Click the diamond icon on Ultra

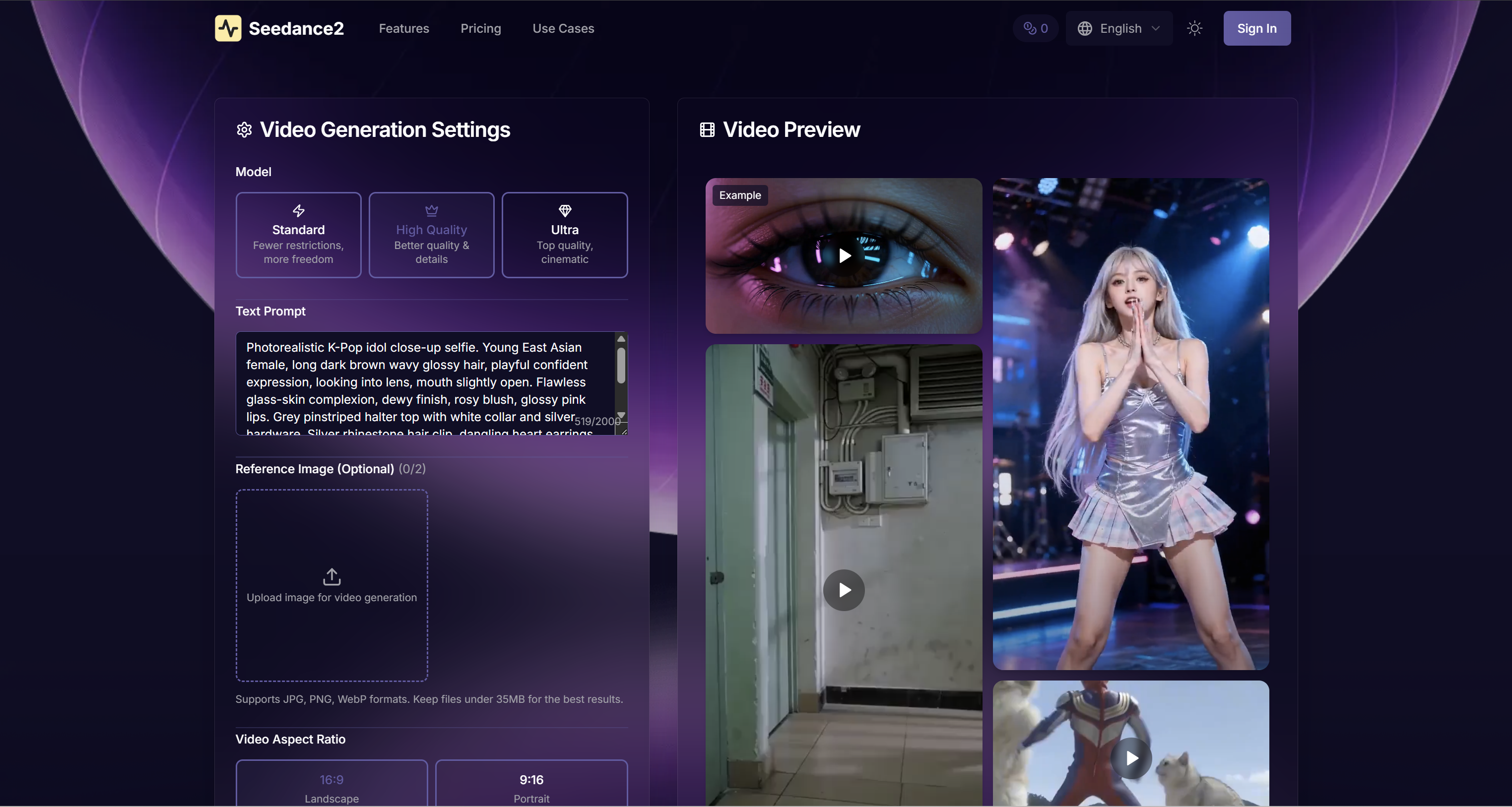tap(565, 210)
